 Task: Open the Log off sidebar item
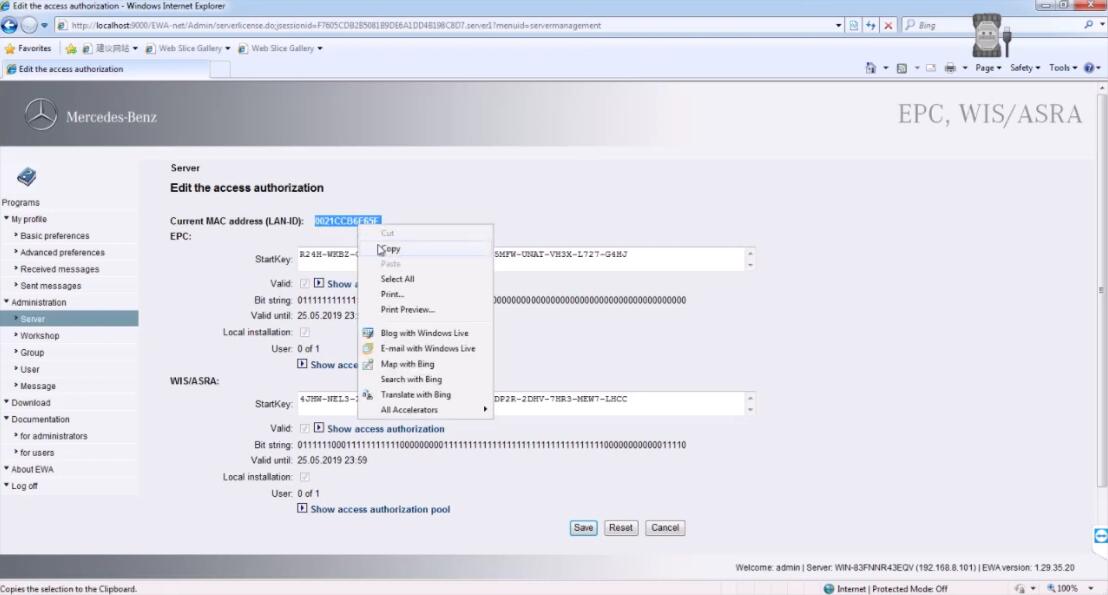(x=24, y=486)
